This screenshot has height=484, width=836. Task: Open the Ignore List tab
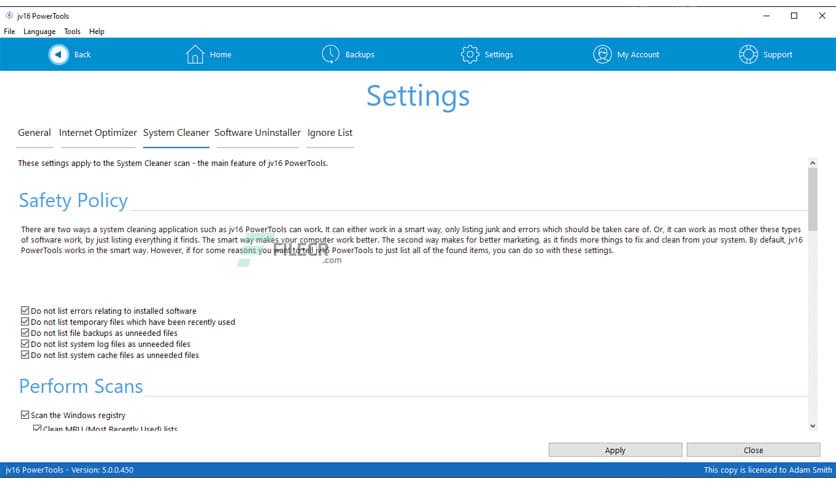click(329, 133)
